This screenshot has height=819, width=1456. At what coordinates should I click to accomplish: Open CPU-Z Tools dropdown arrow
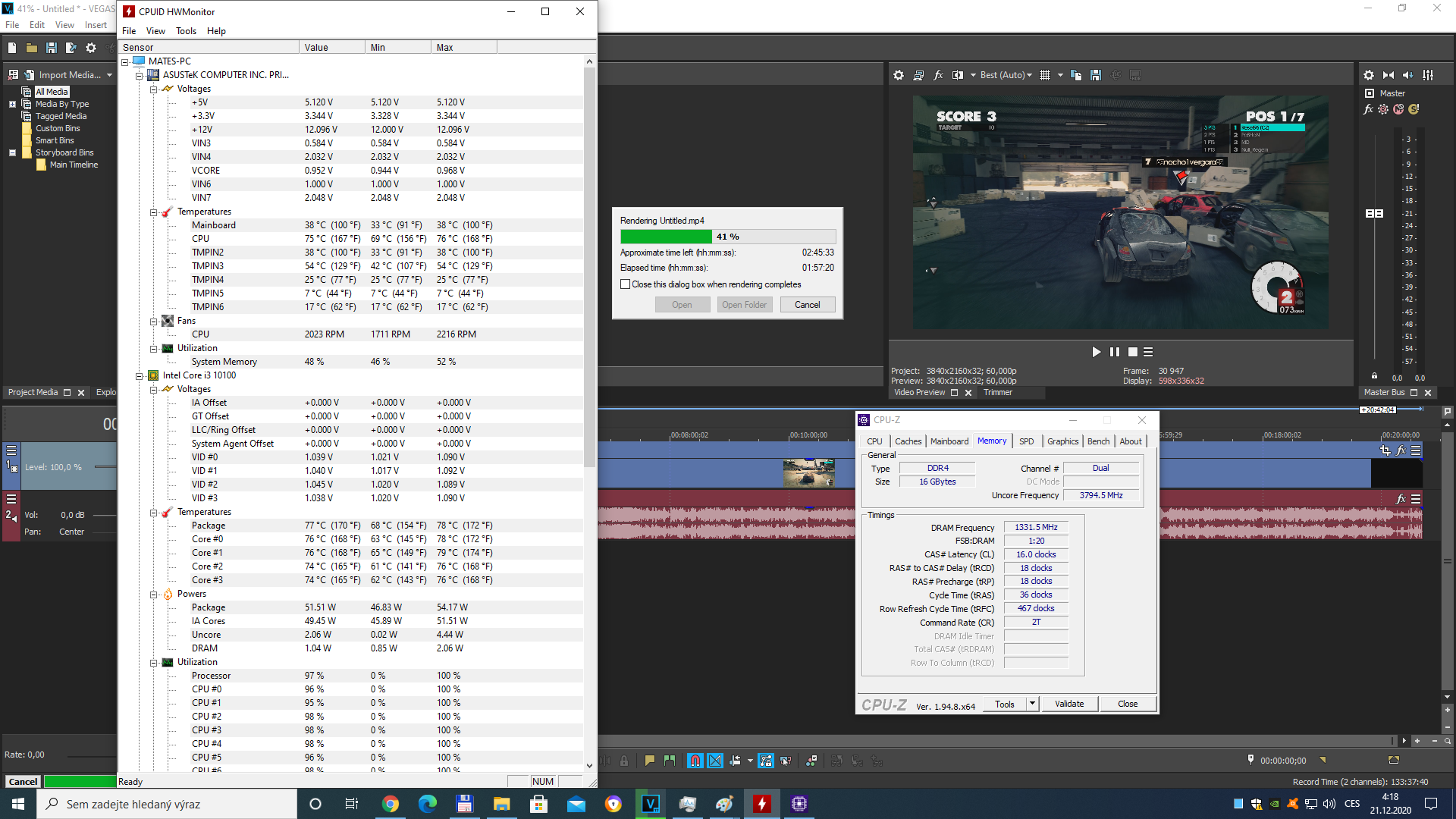(1032, 704)
